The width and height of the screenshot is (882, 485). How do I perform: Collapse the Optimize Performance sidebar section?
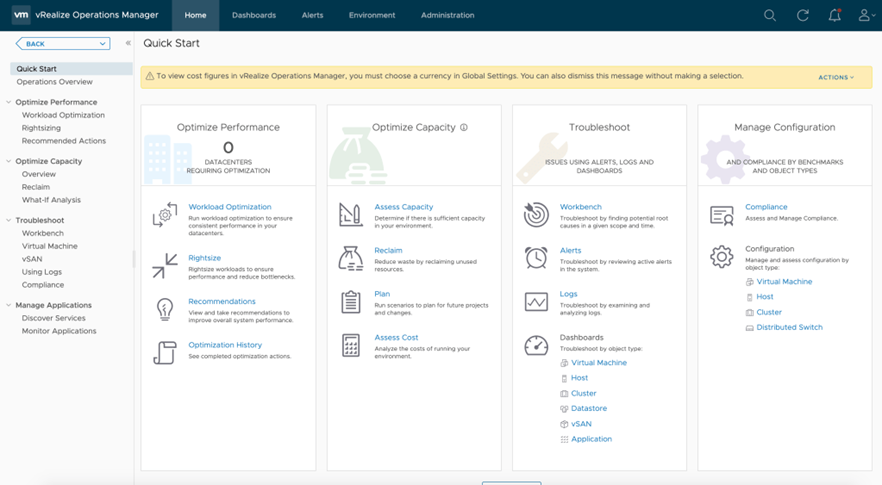click(x=8, y=102)
